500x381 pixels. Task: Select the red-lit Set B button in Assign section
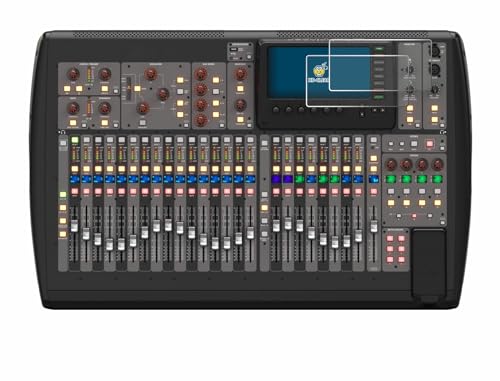[x=414, y=216]
